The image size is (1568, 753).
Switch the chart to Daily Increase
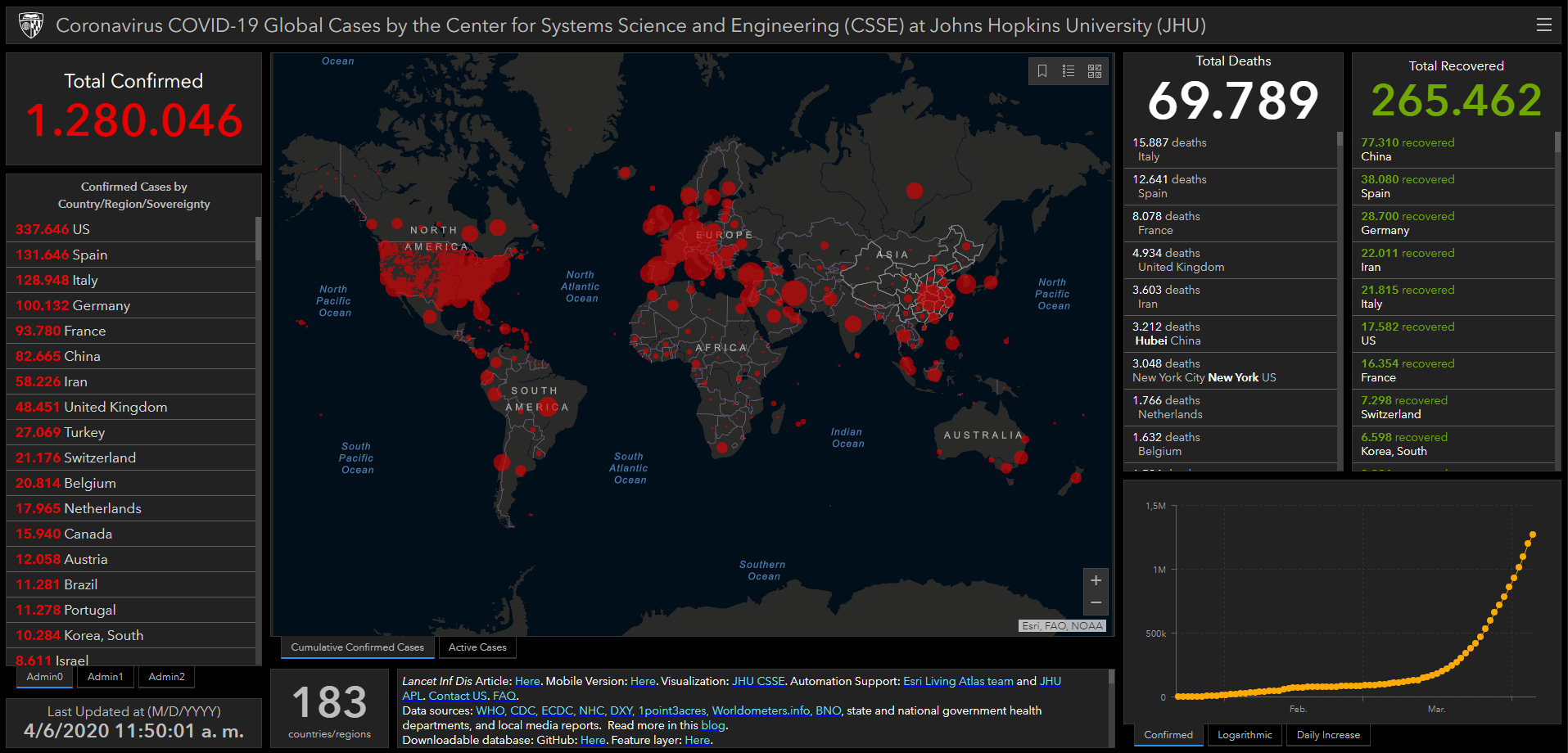(x=1328, y=735)
